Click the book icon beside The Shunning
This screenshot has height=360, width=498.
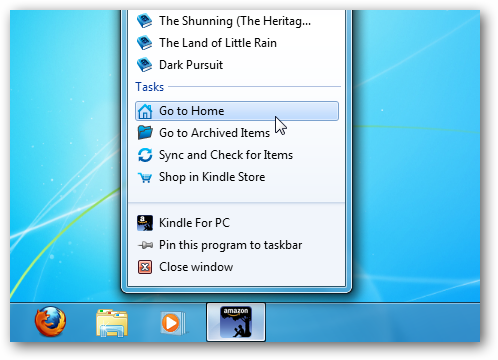pyautogui.click(x=145, y=21)
